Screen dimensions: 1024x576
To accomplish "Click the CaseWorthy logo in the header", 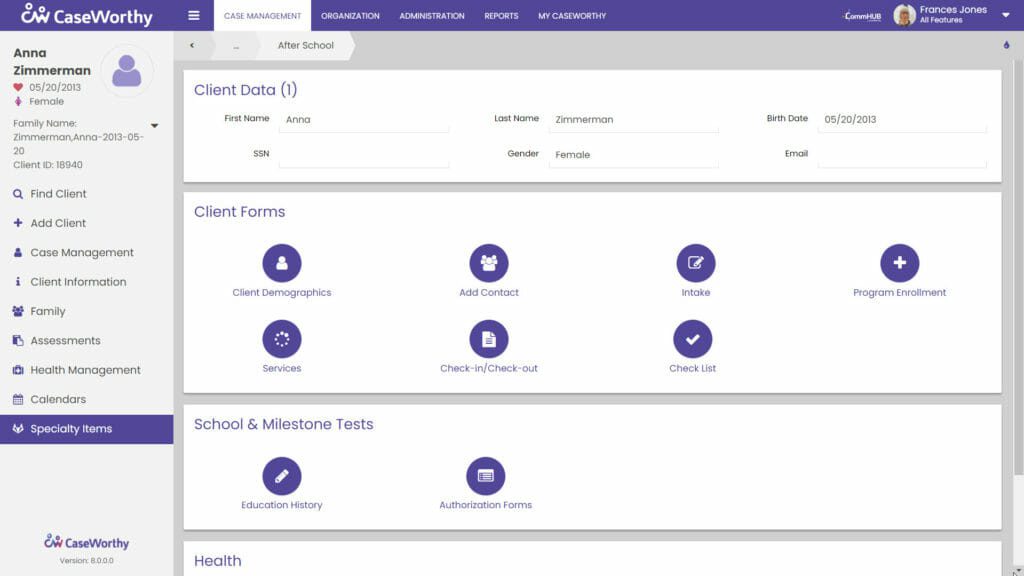I will [87, 15].
